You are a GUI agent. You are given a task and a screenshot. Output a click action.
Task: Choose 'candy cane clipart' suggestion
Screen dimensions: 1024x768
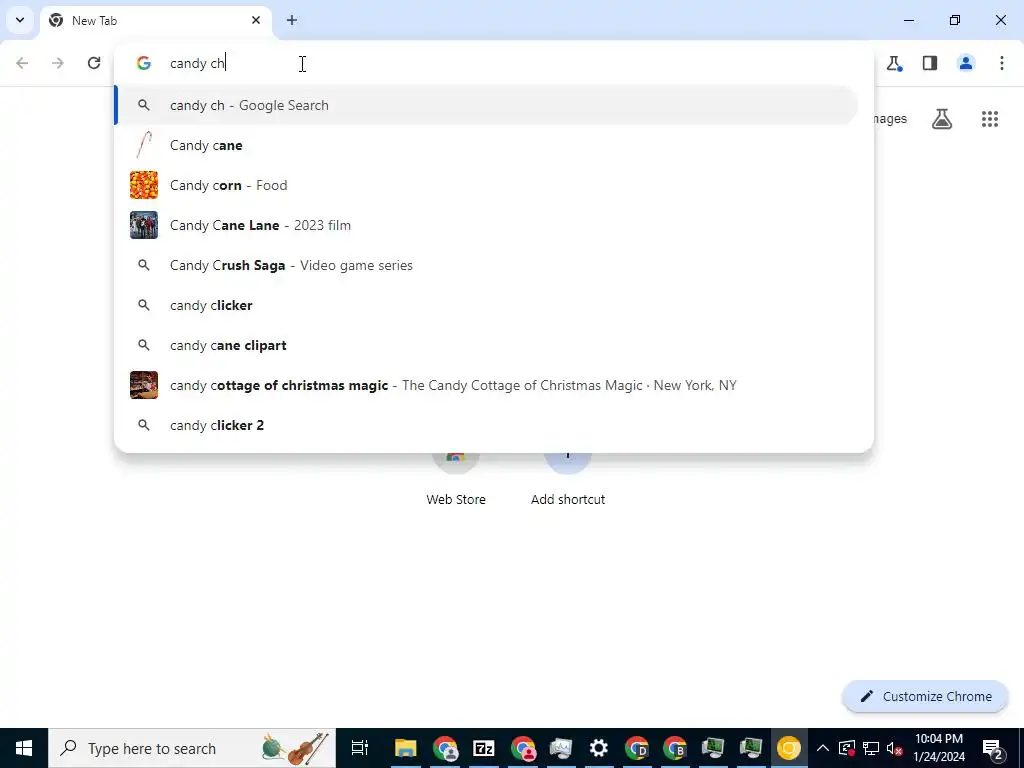point(486,345)
